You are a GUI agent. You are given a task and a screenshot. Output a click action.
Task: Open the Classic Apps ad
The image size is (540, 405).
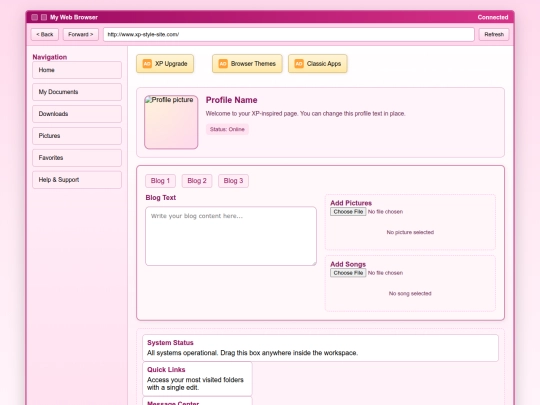[x=318, y=64]
